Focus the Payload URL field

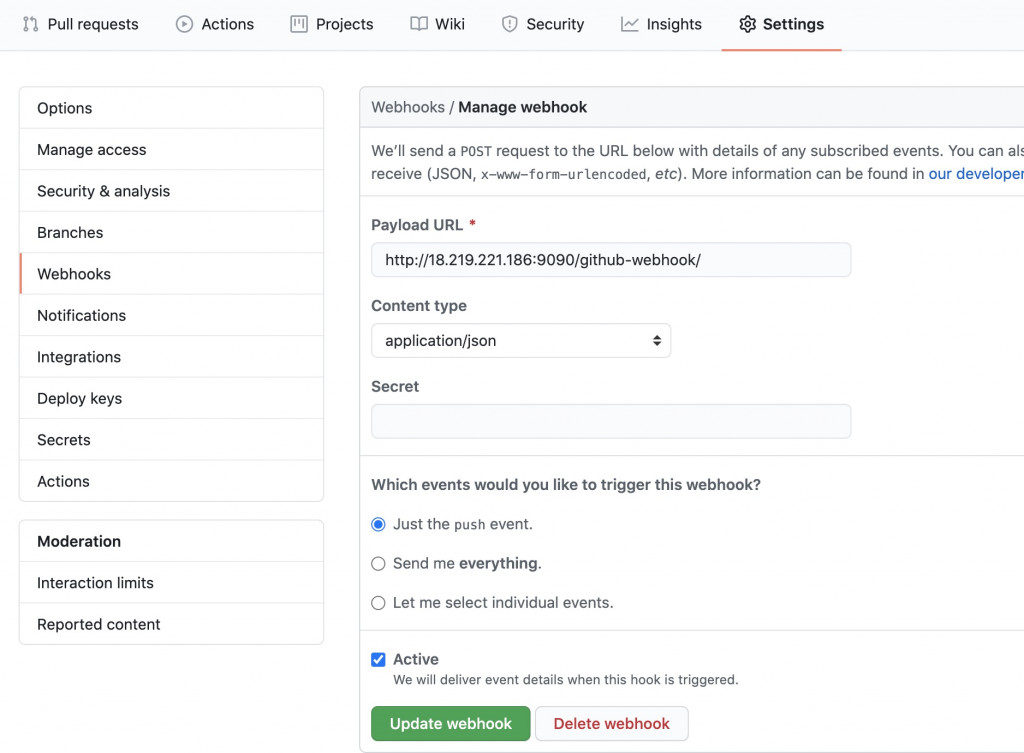[x=610, y=260]
